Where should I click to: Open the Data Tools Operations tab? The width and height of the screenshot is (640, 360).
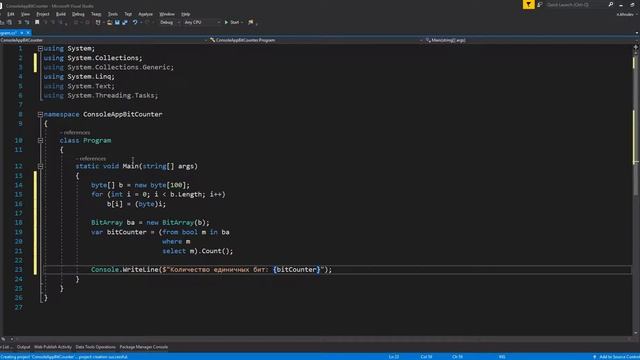click(96, 347)
